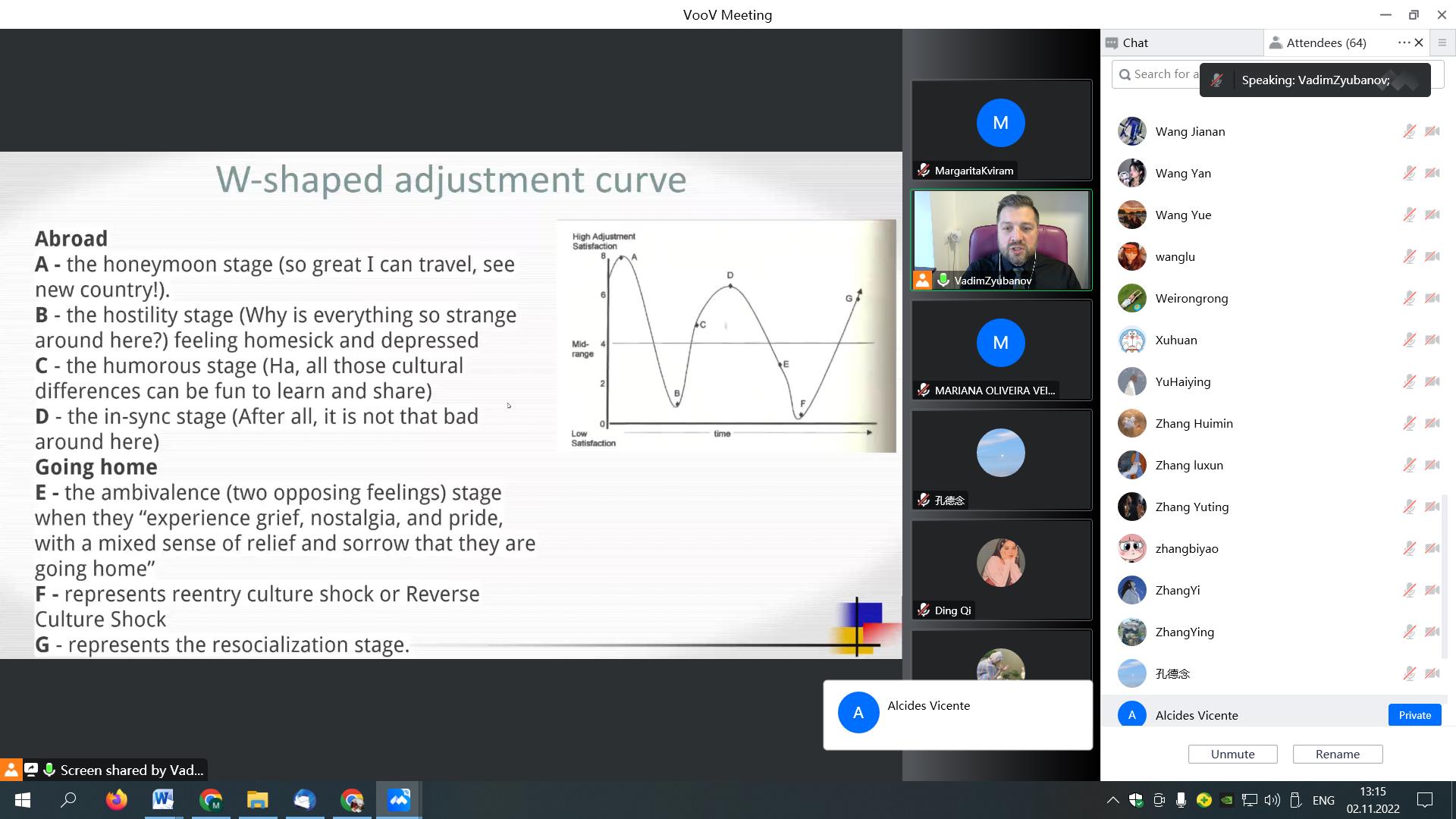Screen dimensions: 1456x819
Task: Close the attendees side panel
Action: [x=1419, y=42]
